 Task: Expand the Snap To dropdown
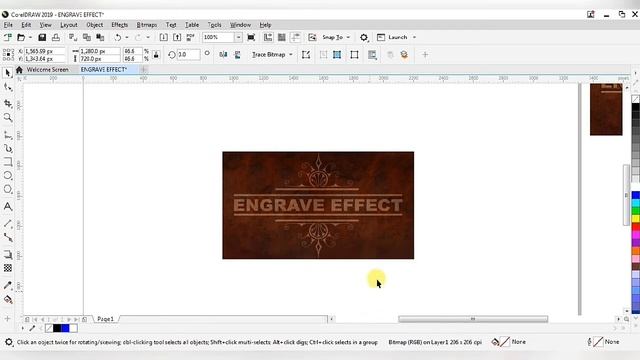(348, 37)
